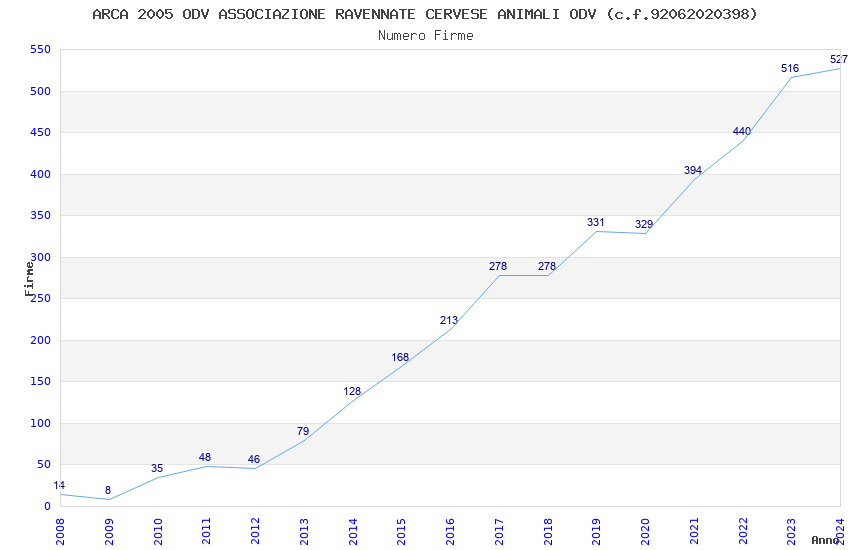Click the x-axis year 2024
Viewport: 850px width, 550px height.
point(840,531)
